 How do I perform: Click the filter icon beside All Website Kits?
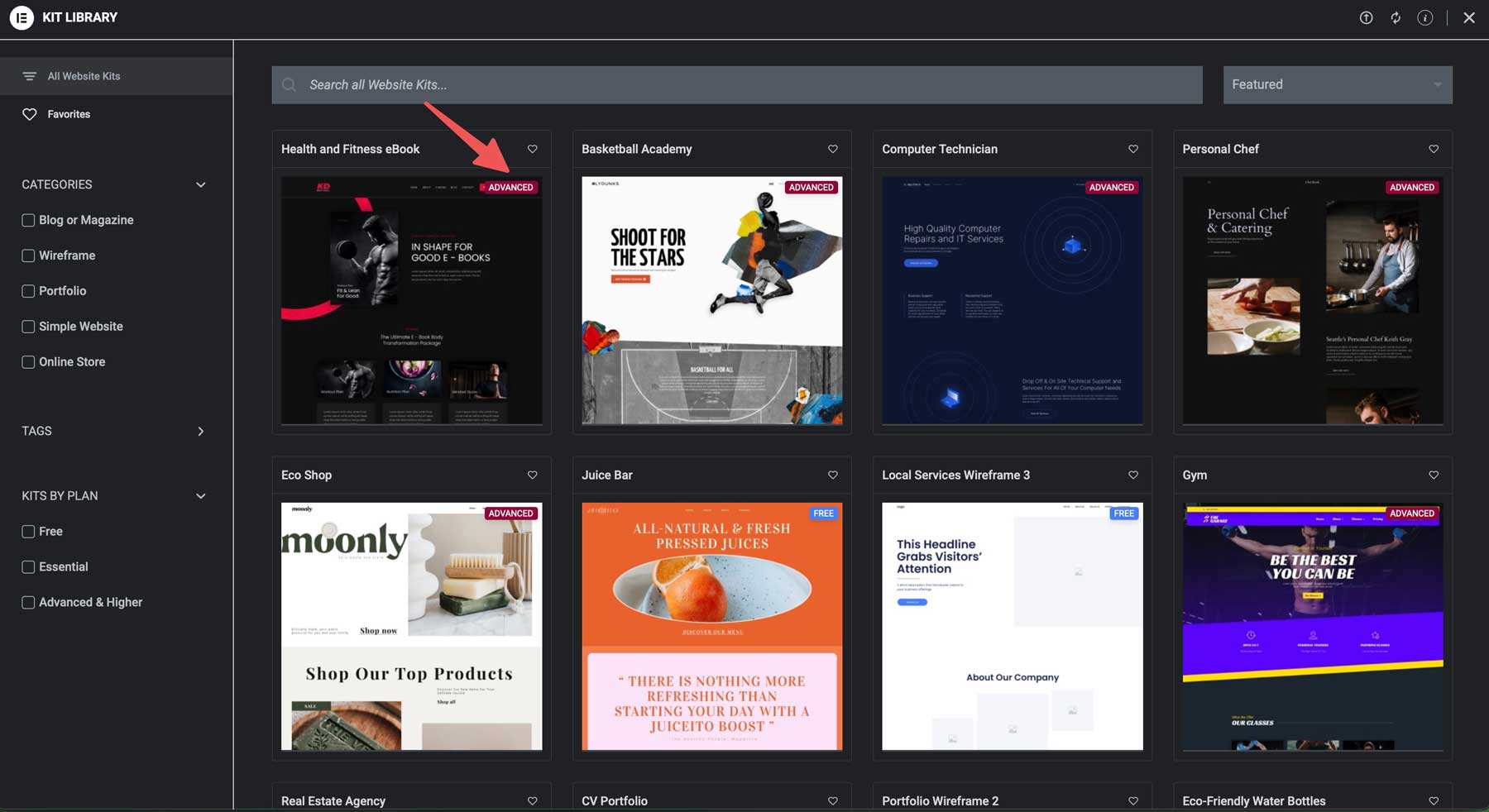[30, 75]
